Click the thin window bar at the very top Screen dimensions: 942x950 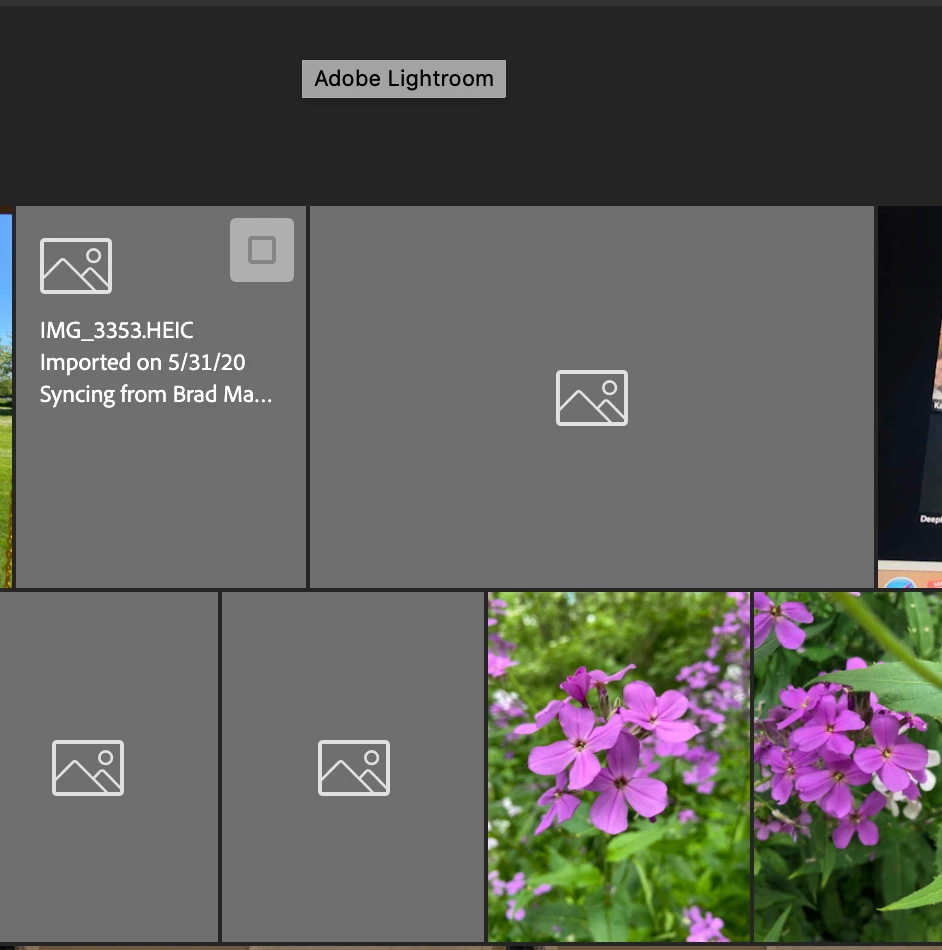click(x=471, y=3)
